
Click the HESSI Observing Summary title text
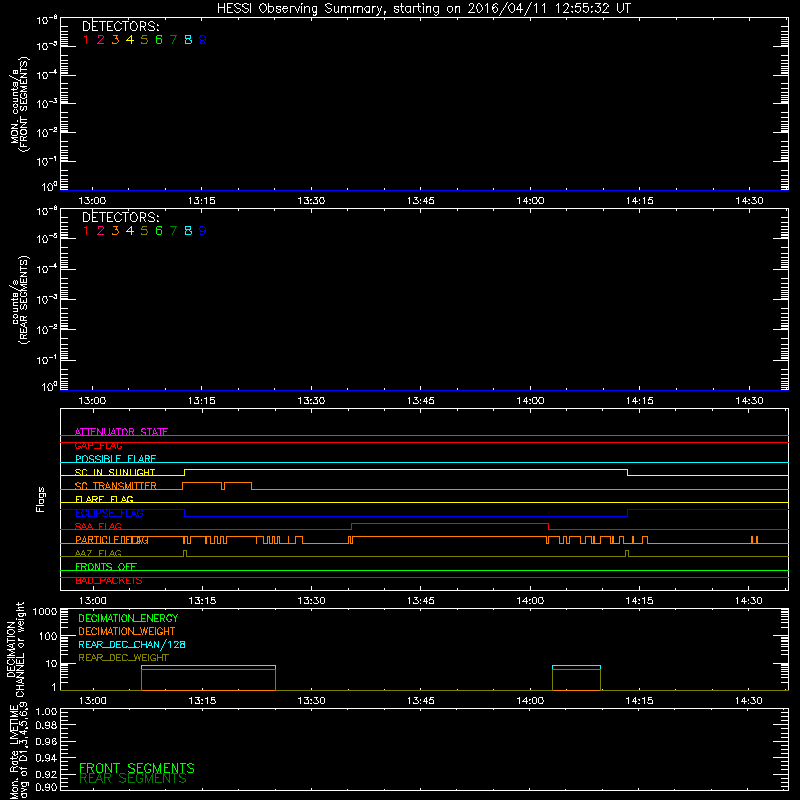(x=423, y=8)
